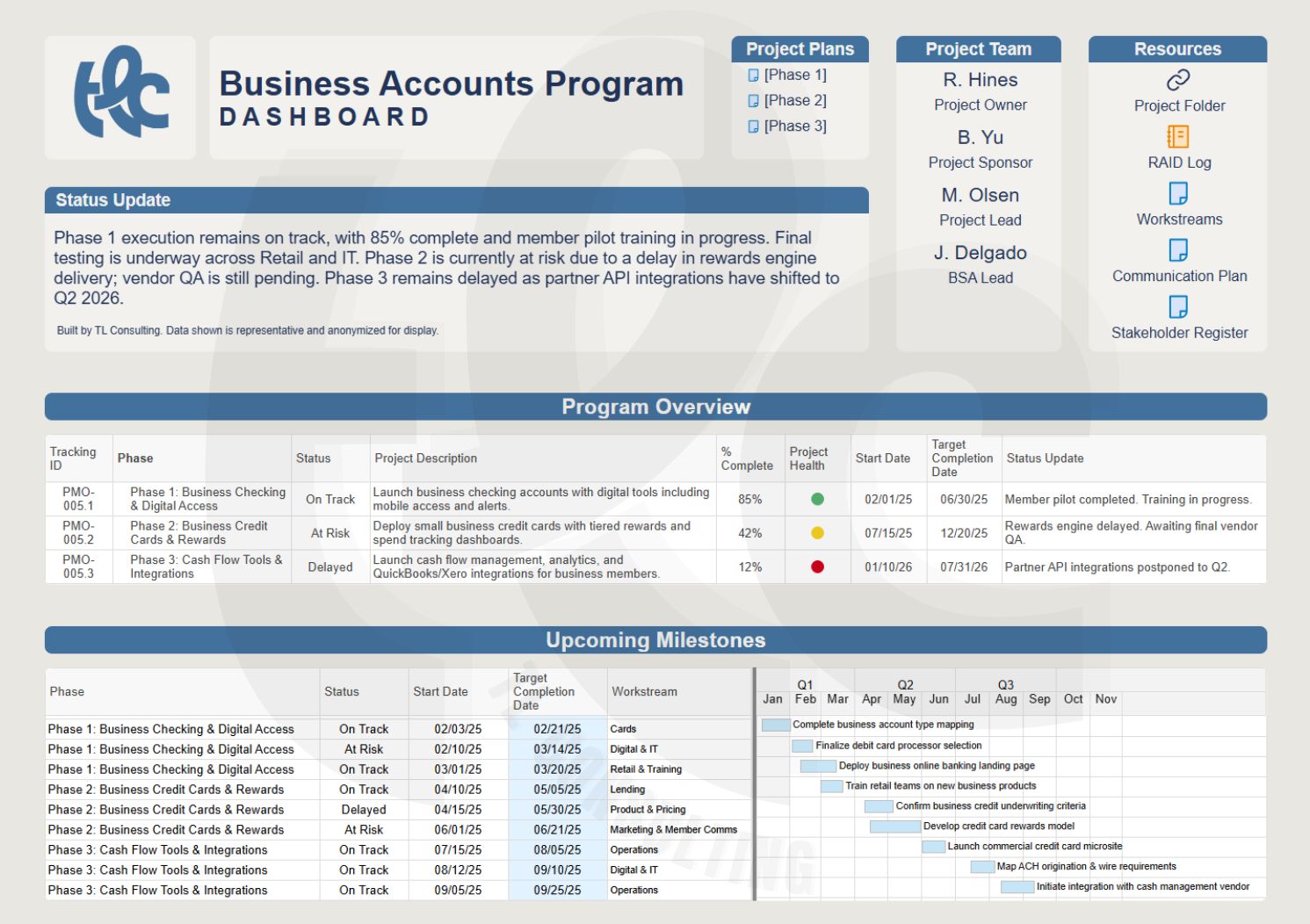
Task: Click the At Risk status in the 02/10/25 milestone row
Action: click(364, 749)
